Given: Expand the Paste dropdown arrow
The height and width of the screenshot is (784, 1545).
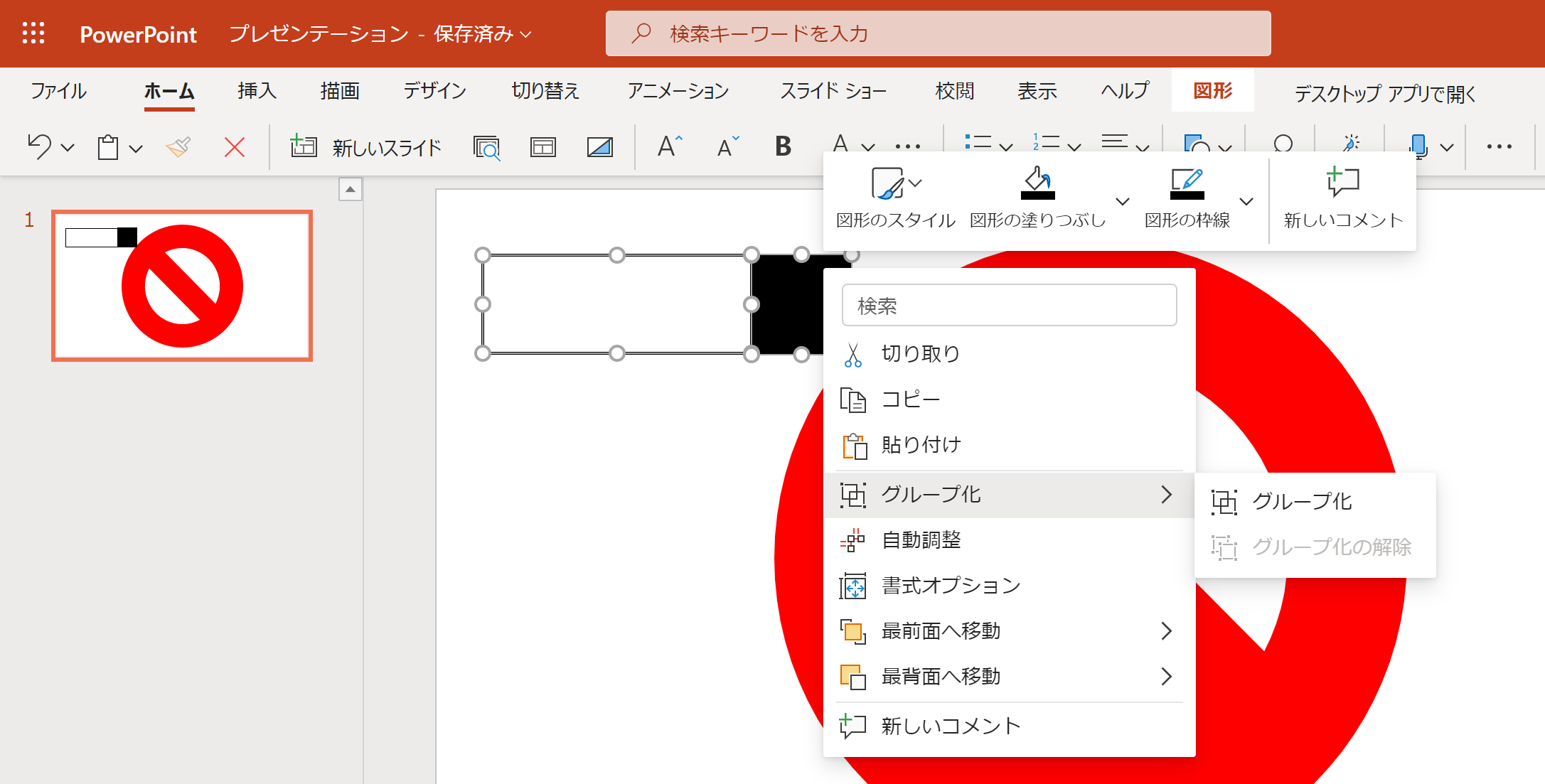Looking at the screenshot, I should coord(136,148).
